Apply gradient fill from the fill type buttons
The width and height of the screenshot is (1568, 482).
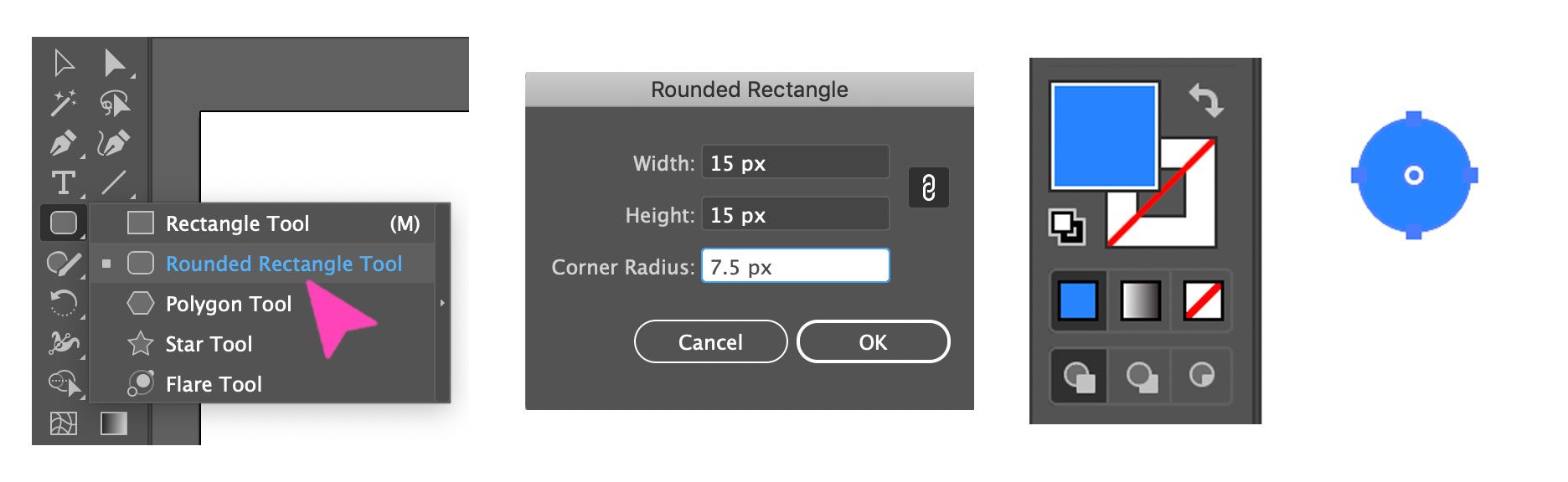coord(1139,302)
